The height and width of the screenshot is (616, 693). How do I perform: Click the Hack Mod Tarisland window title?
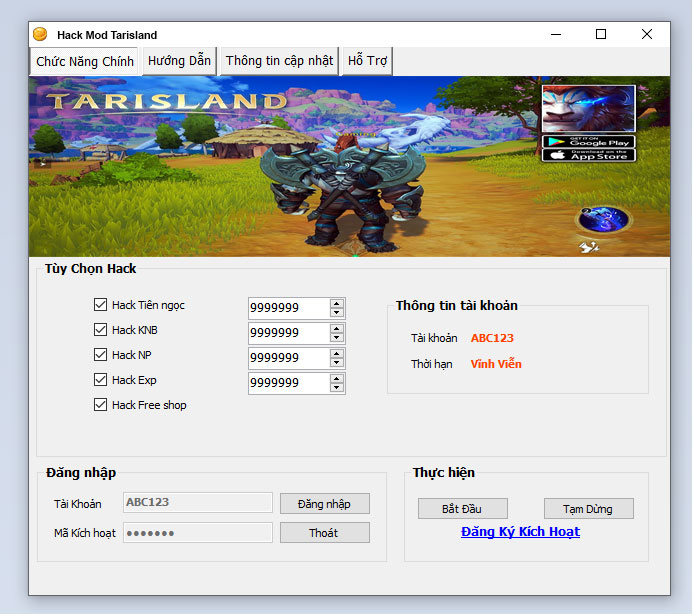107,35
